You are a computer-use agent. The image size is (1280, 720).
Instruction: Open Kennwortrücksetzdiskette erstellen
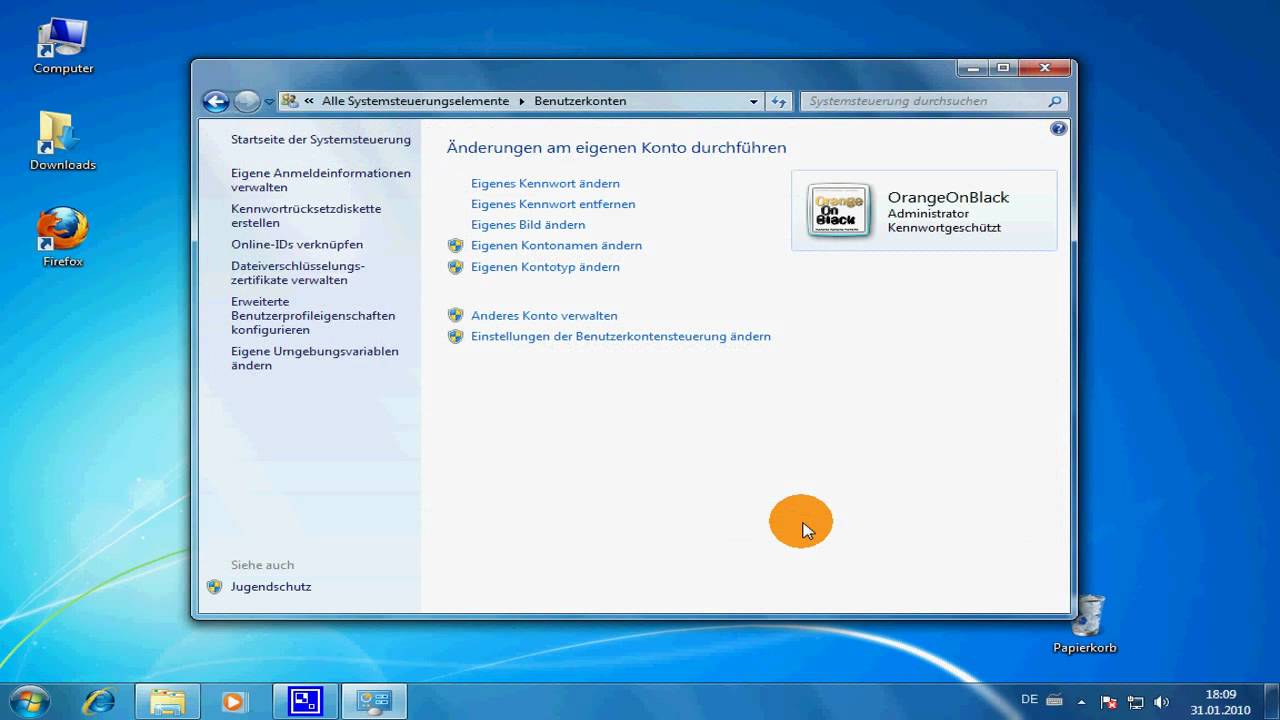[306, 216]
